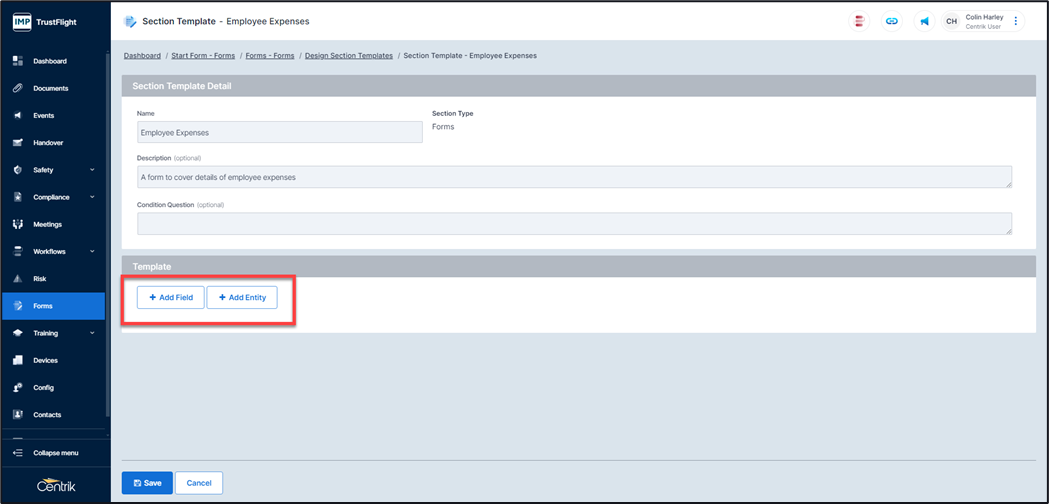Click the Devices icon in sidebar
Screen dimensions: 1049x504
point(18,360)
